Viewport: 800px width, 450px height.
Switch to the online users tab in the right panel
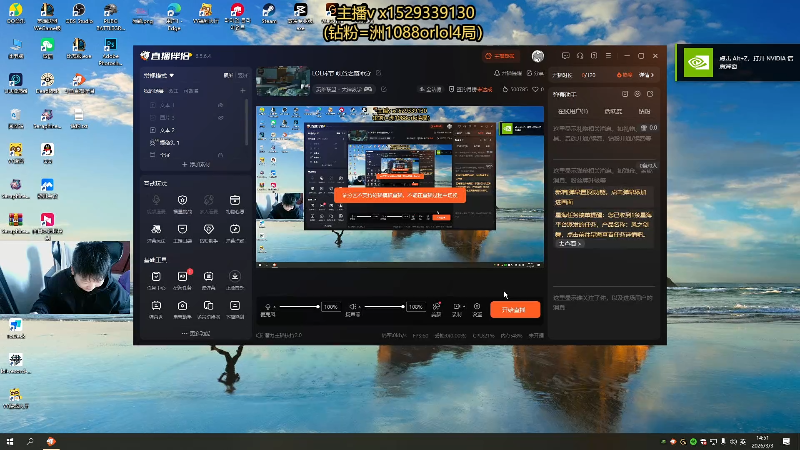coord(573,111)
